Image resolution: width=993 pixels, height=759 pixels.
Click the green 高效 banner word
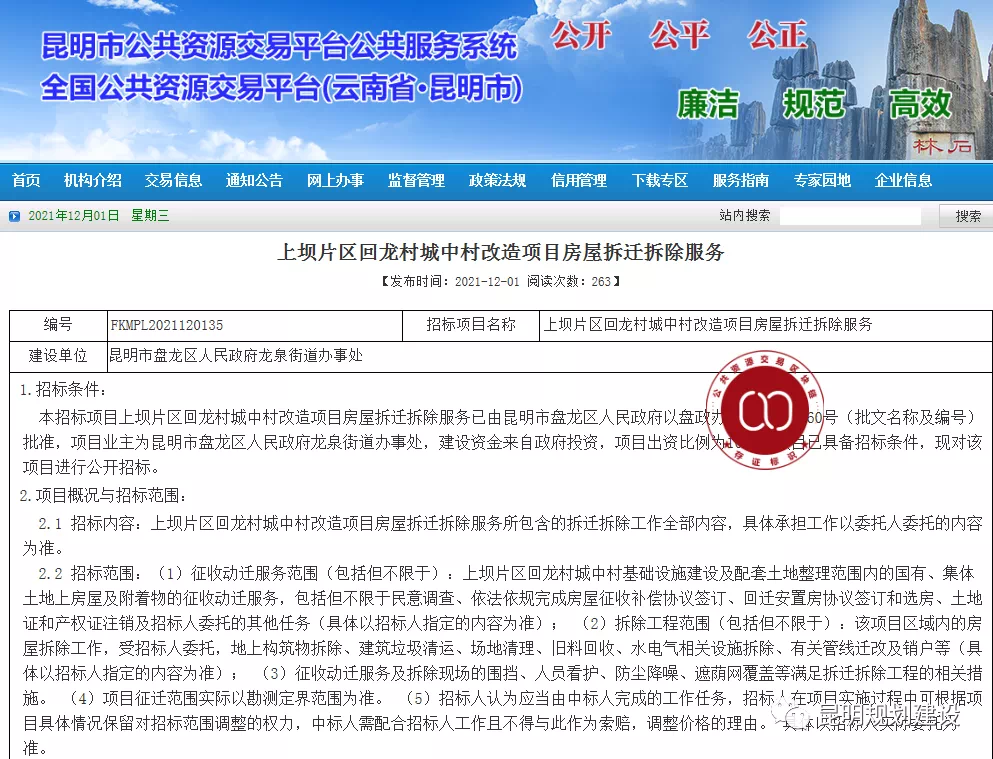(920, 103)
